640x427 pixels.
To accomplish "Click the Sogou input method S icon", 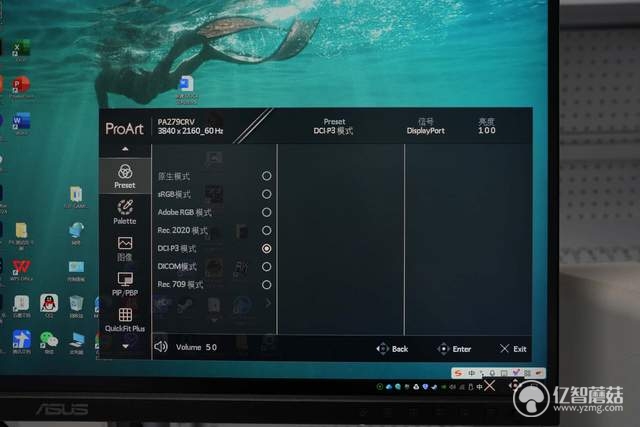I will pos(458,373).
